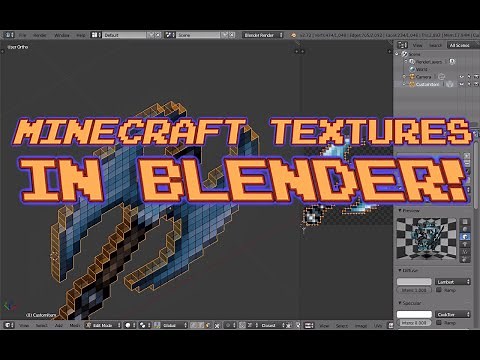This screenshot has height=360, width=480.
Task: Open the Outliner View menu
Action: pyautogui.click(x=417, y=45)
